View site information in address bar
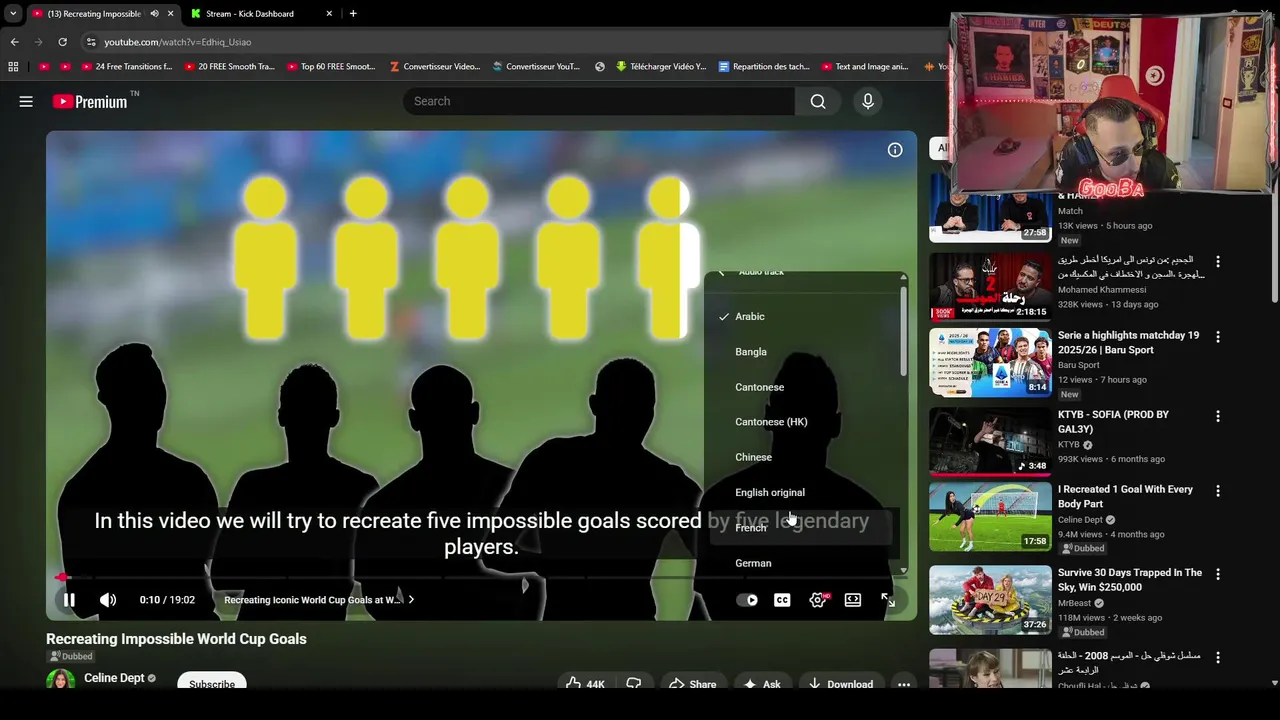Image resolution: width=1280 pixels, height=720 pixels. 91,42
